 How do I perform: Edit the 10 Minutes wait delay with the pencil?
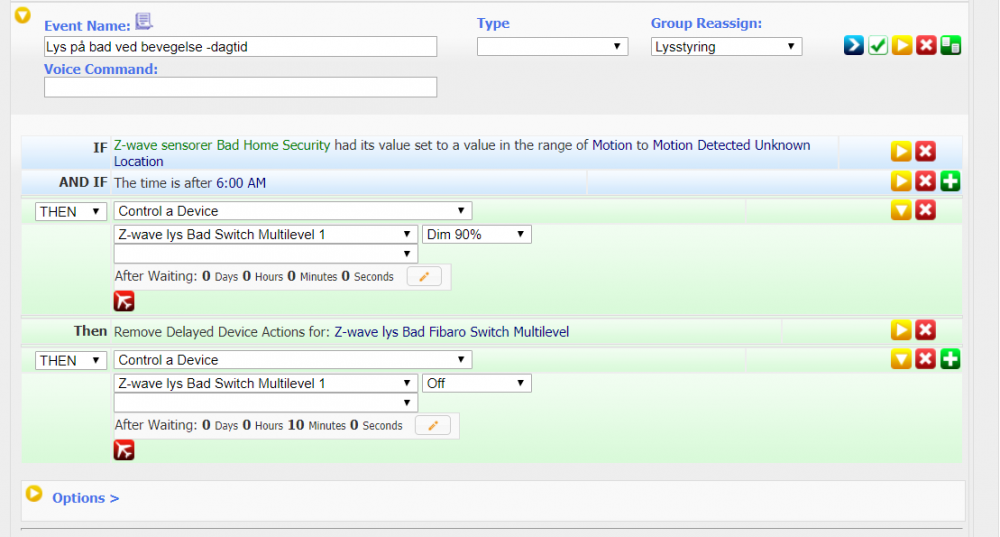(432, 426)
